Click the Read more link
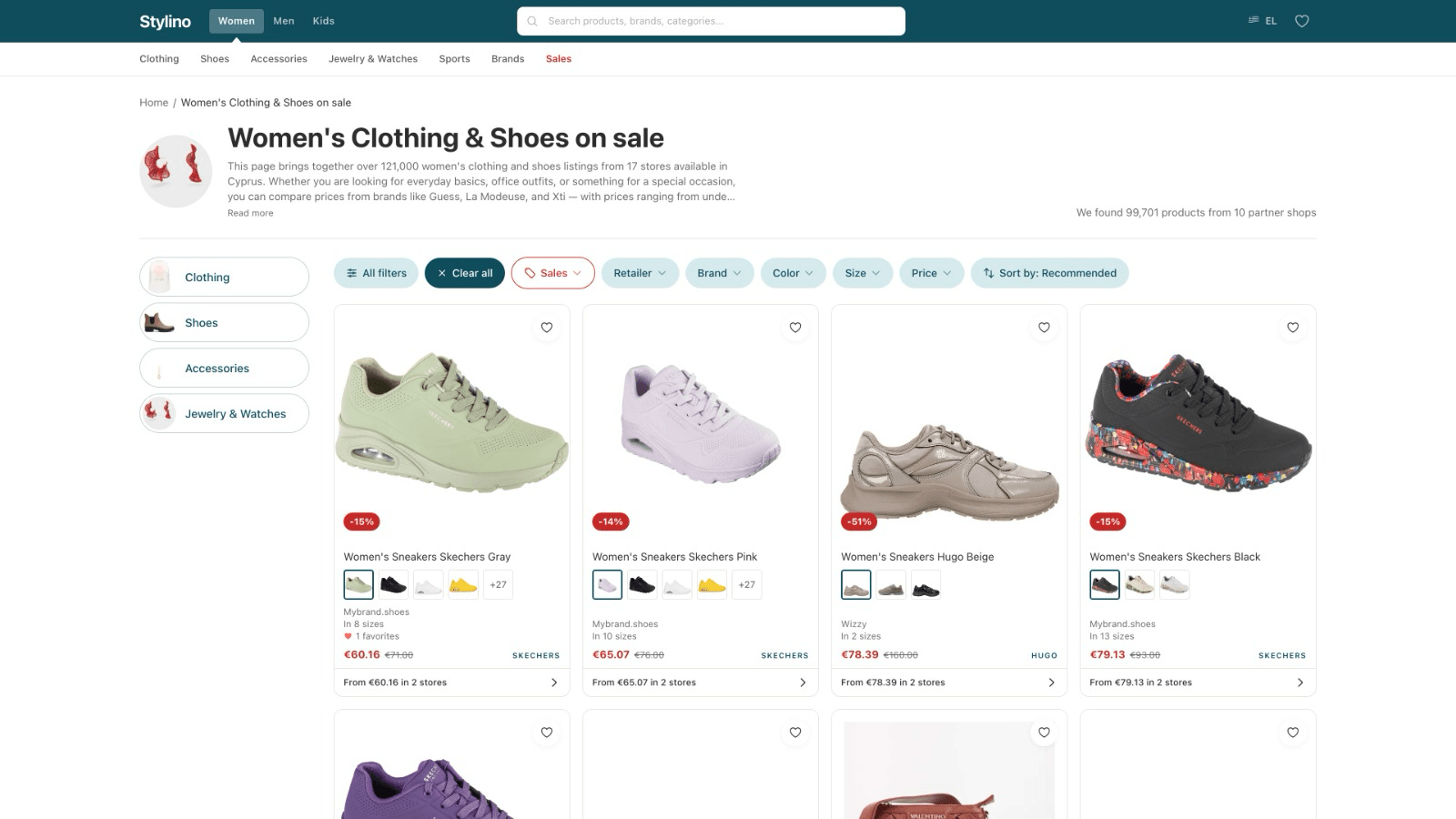The height and width of the screenshot is (819, 1456). (250, 213)
